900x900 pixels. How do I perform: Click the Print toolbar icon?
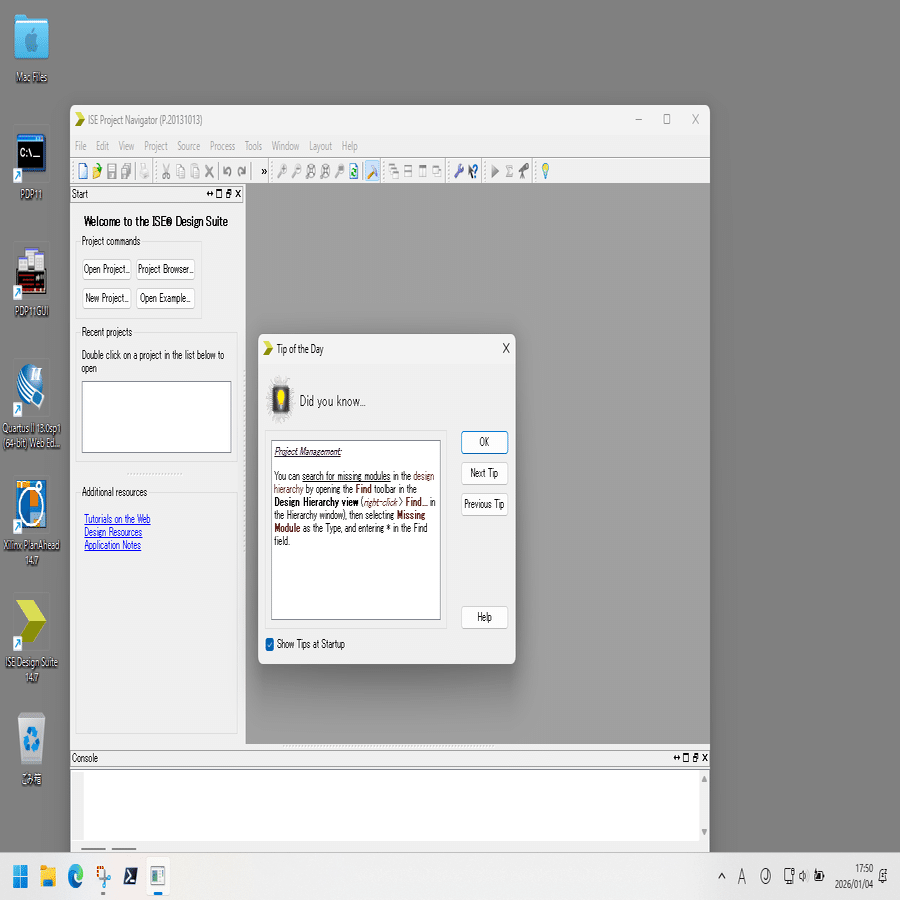(144, 171)
